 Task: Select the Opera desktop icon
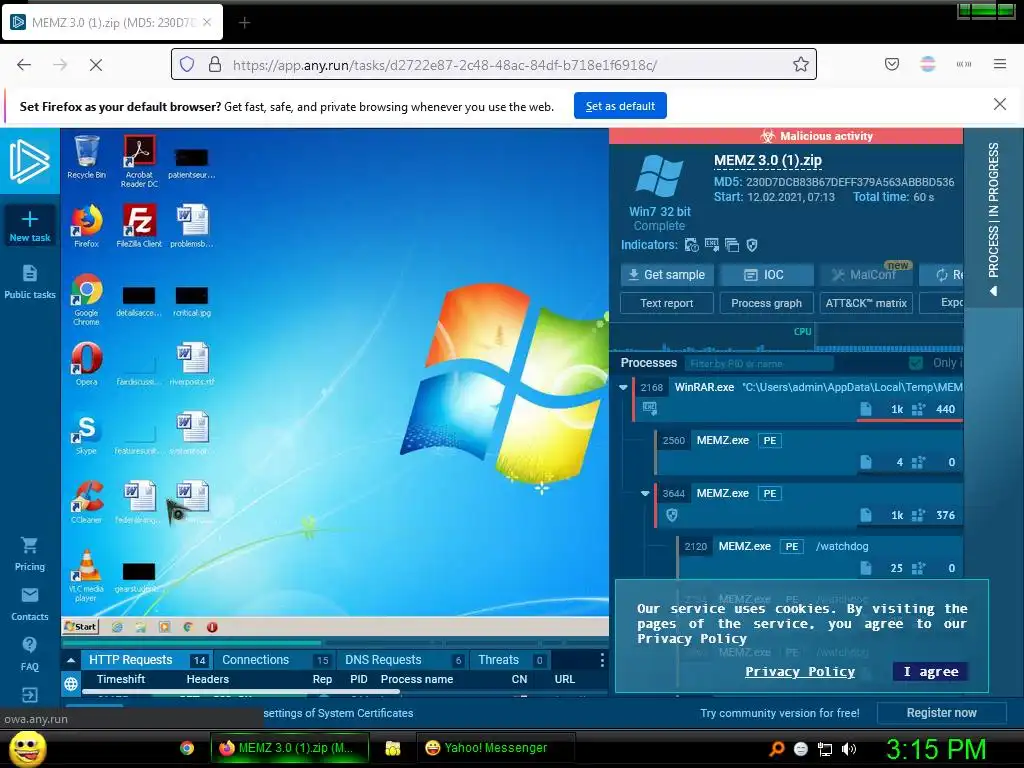coord(86,364)
